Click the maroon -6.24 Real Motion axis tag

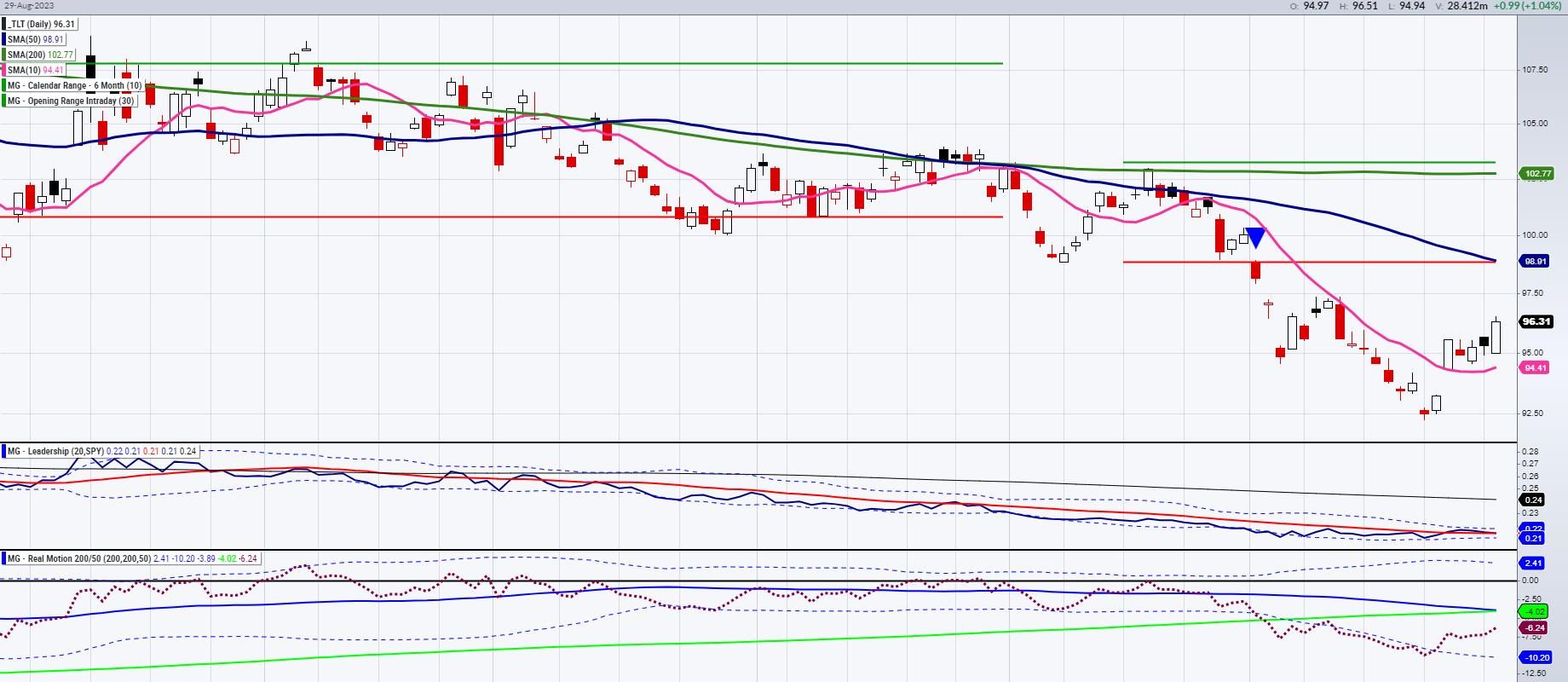pos(1534,627)
